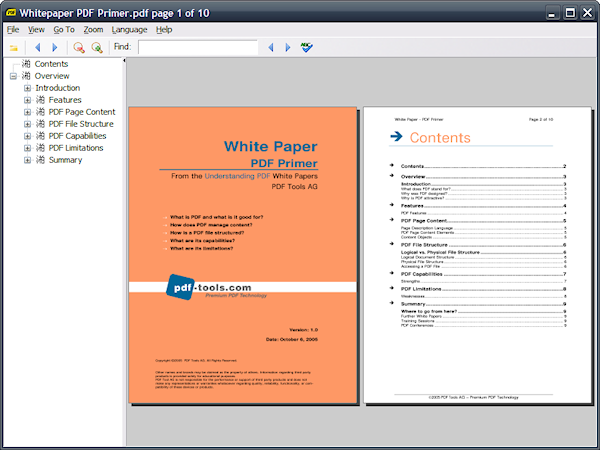Select the PDF File Structure bookmark
The height and width of the screenshot is (450, 600).
tap(81, 124)
